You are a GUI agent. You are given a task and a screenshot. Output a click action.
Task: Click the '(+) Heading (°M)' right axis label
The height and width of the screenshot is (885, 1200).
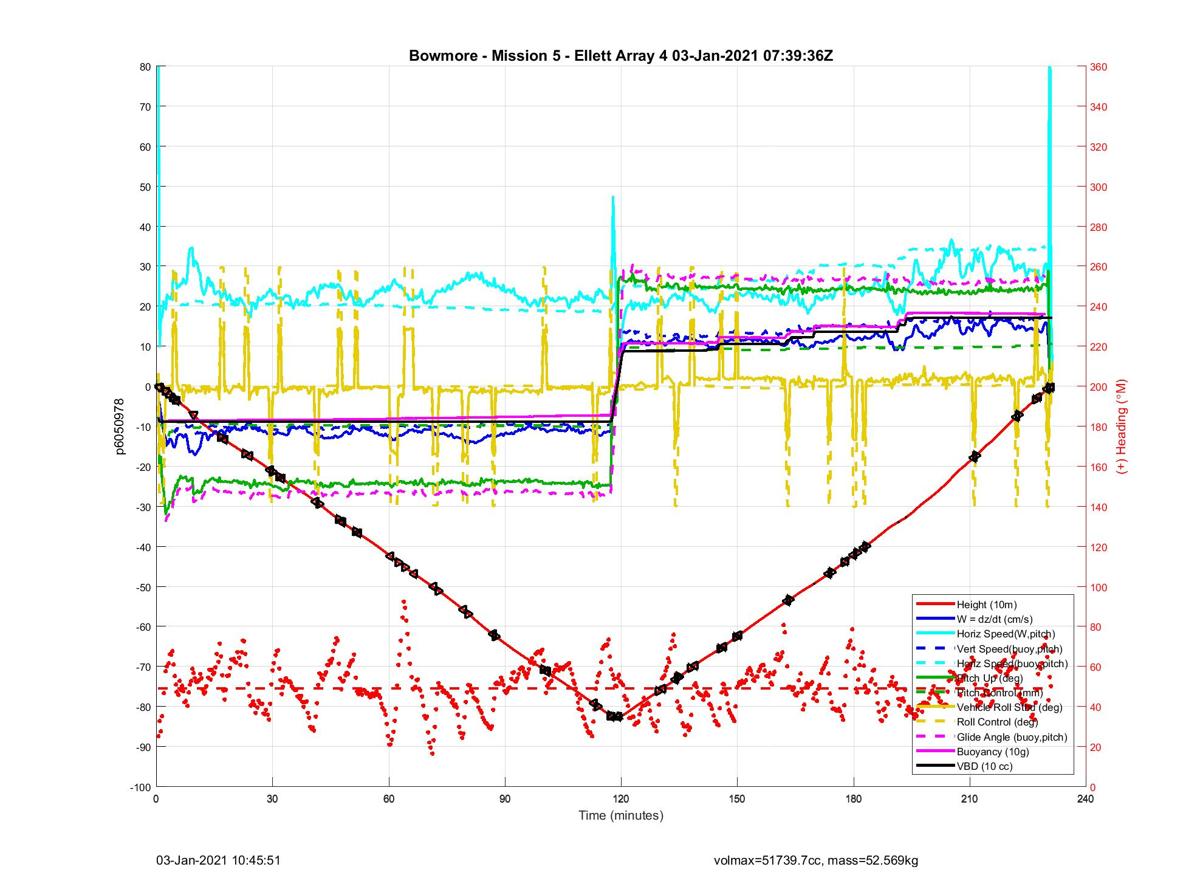pyautogui.click(x=1121, y=426)
